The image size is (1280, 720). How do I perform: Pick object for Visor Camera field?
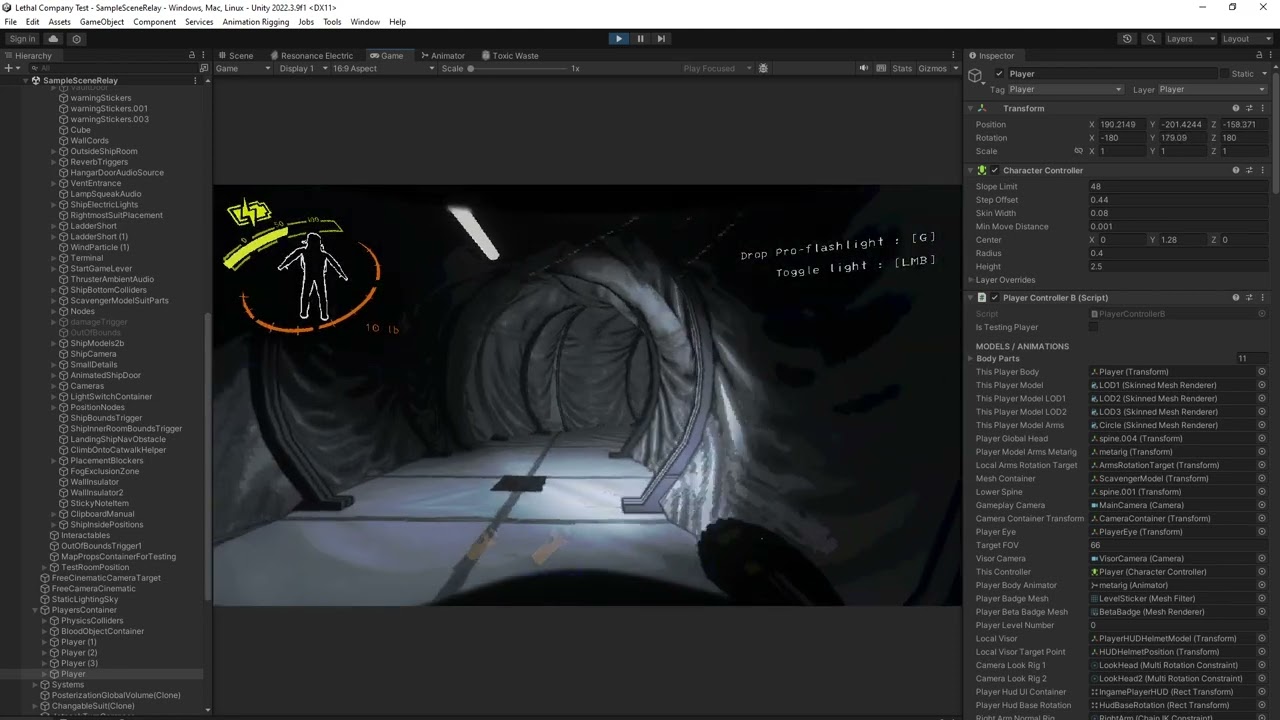1262,558
